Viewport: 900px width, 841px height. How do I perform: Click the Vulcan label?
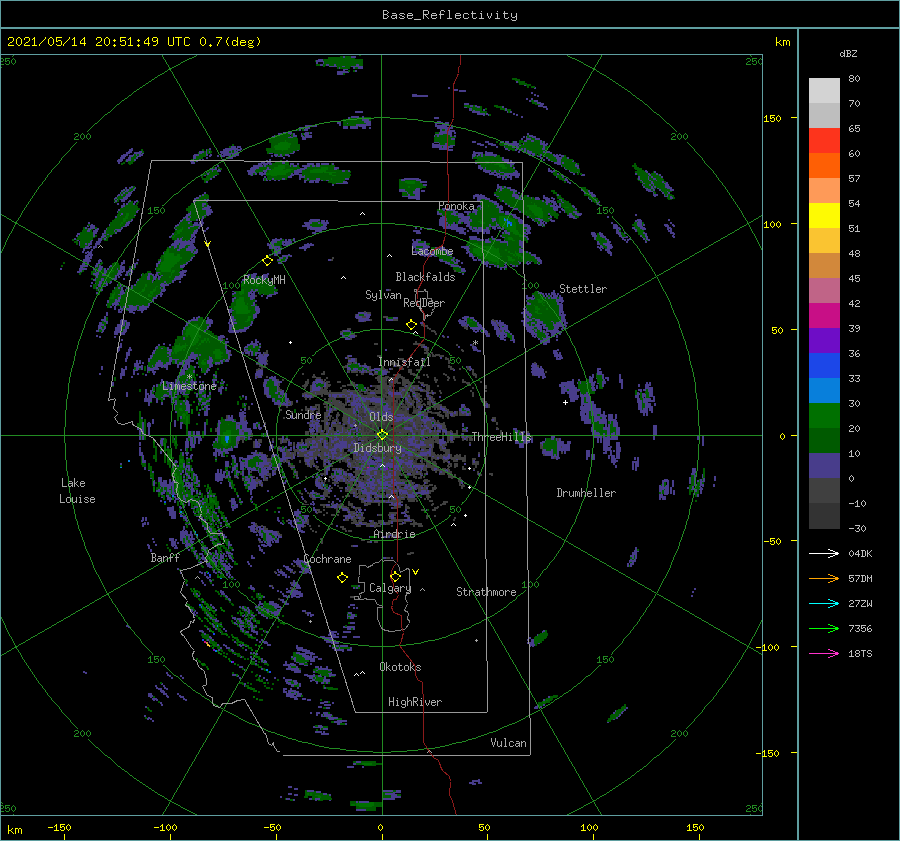click(509, 743)
